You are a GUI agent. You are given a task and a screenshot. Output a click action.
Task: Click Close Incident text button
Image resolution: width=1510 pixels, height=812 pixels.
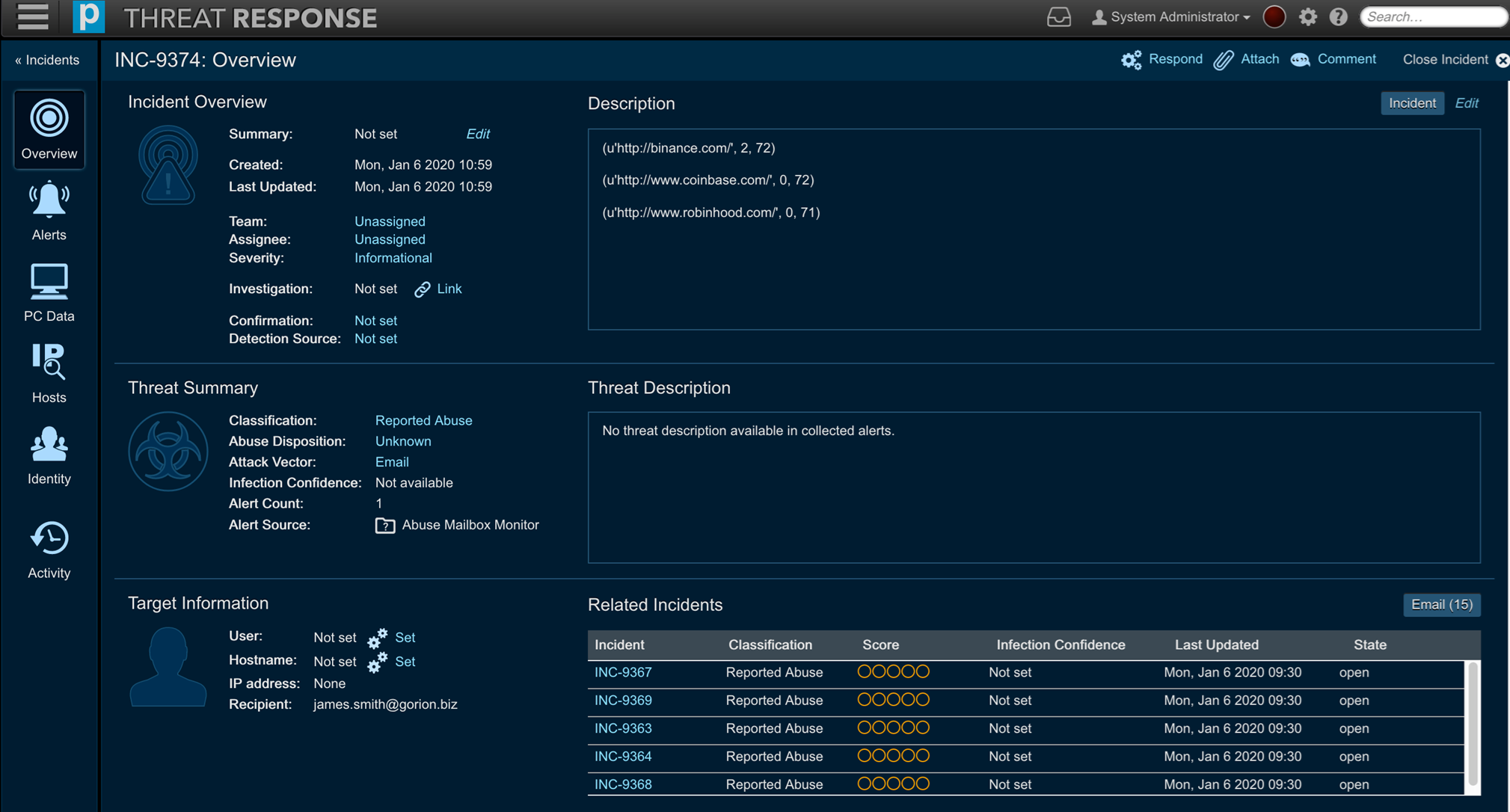coord(1445,60)
